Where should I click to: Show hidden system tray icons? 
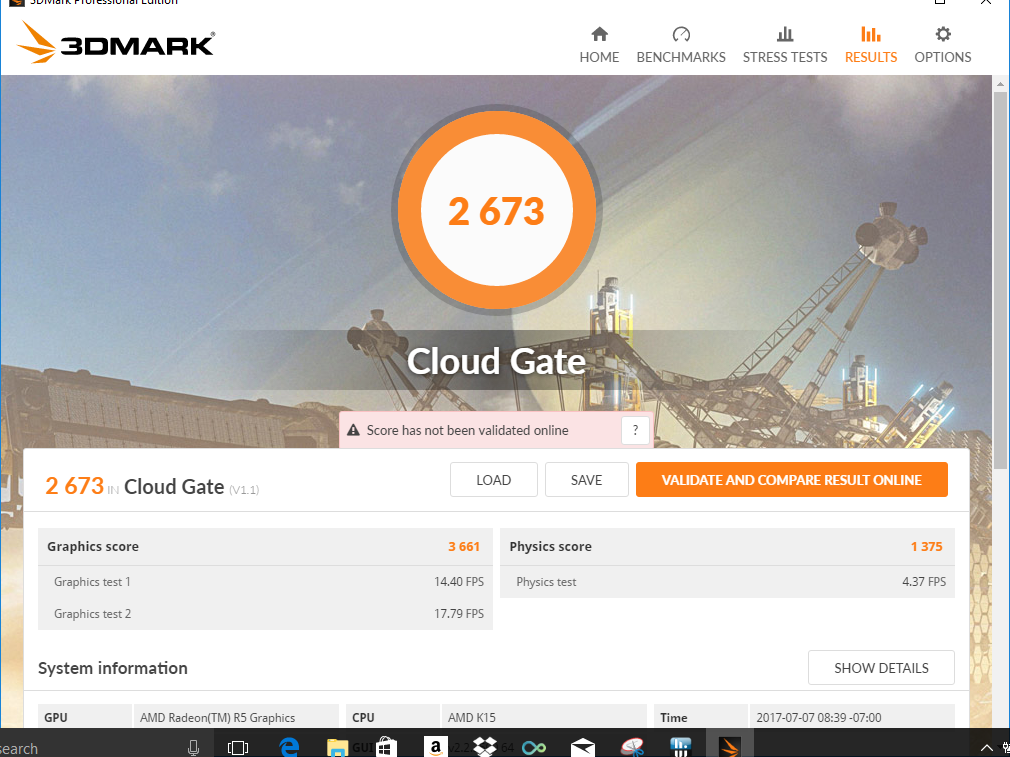point(987,747)
